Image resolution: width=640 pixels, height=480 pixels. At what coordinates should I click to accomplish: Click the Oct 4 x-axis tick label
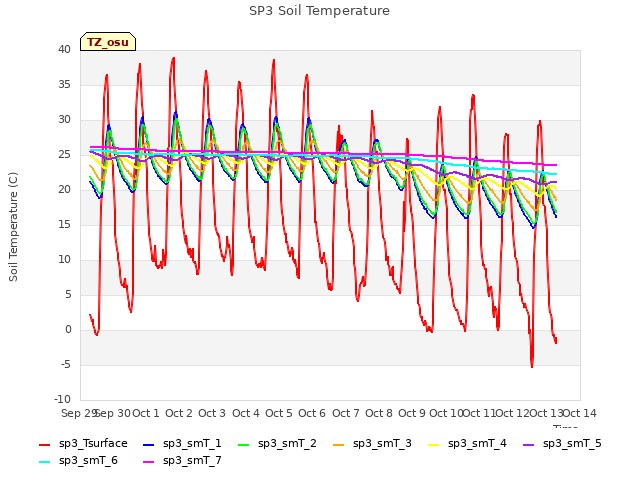(246, 413)
